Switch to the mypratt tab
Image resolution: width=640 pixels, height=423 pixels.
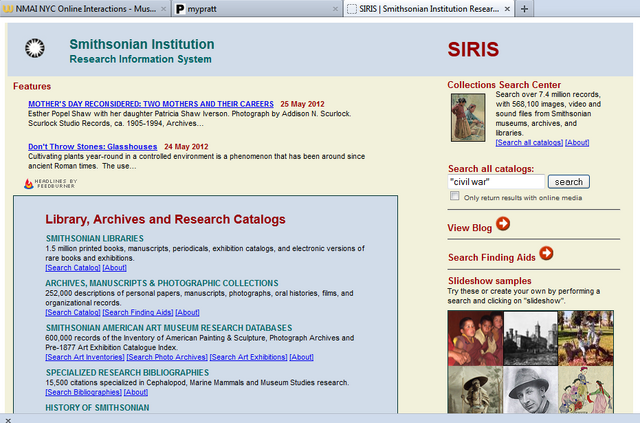click(257, 9)
